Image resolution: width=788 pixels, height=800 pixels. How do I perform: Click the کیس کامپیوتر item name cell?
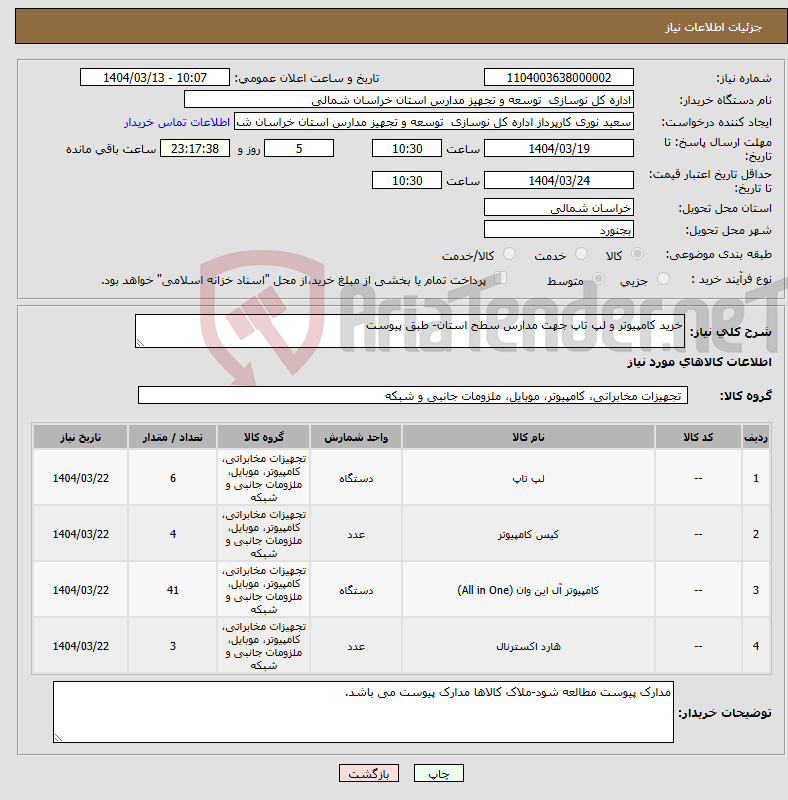point(528,534)
